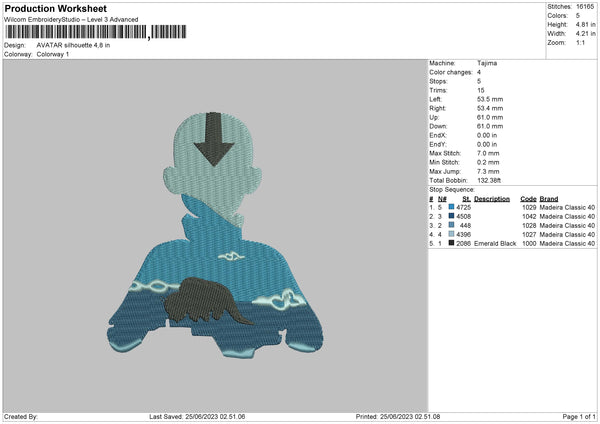This screenshot has height=424, width=600.
Task: Click the 448 thread color swatch
Action: coord(451,225)
